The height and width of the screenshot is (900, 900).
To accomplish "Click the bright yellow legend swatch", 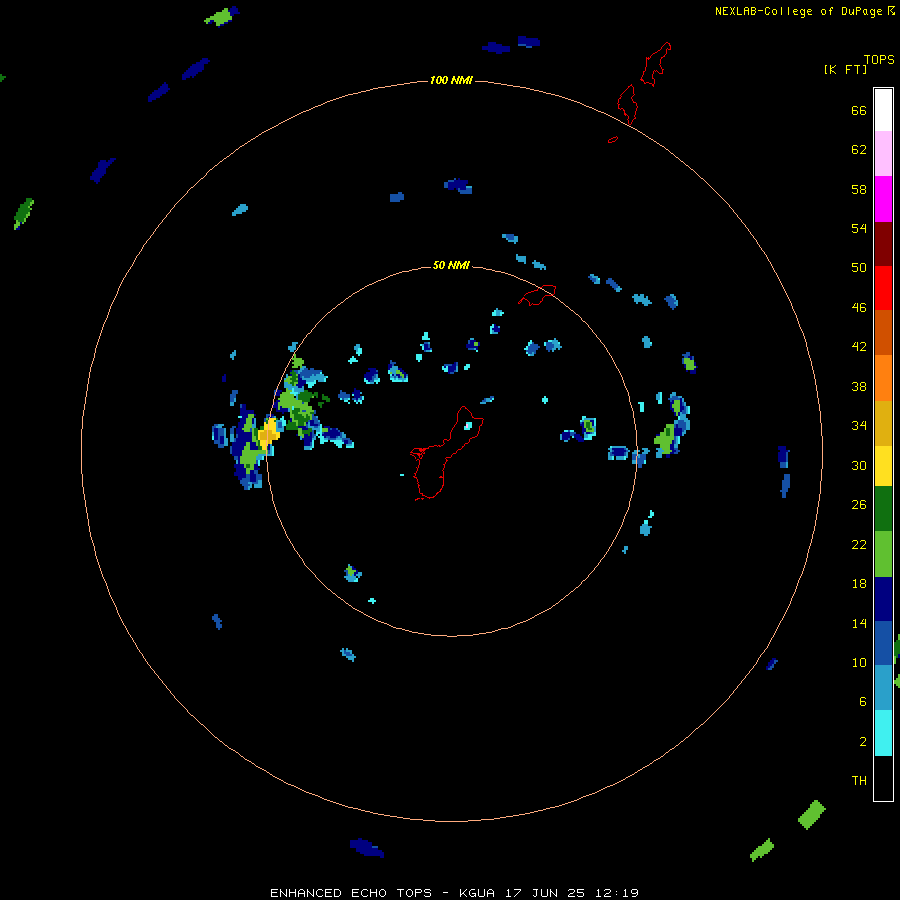I will pos(883,466).
